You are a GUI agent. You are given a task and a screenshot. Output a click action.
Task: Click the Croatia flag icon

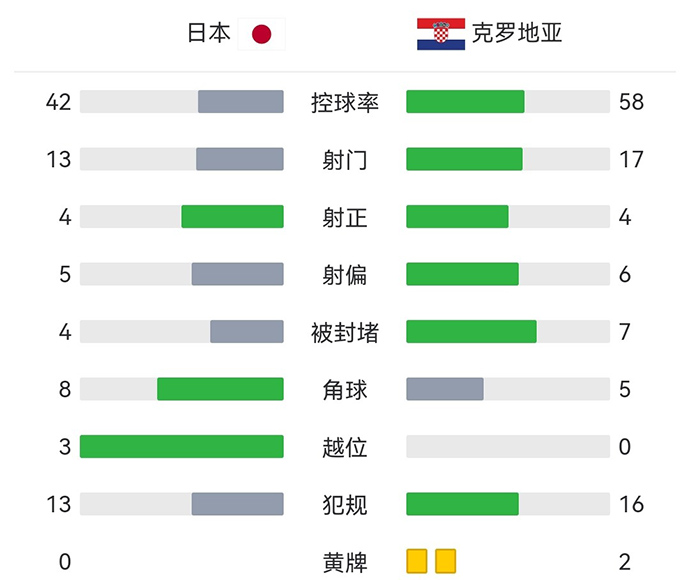coord(441,34)
